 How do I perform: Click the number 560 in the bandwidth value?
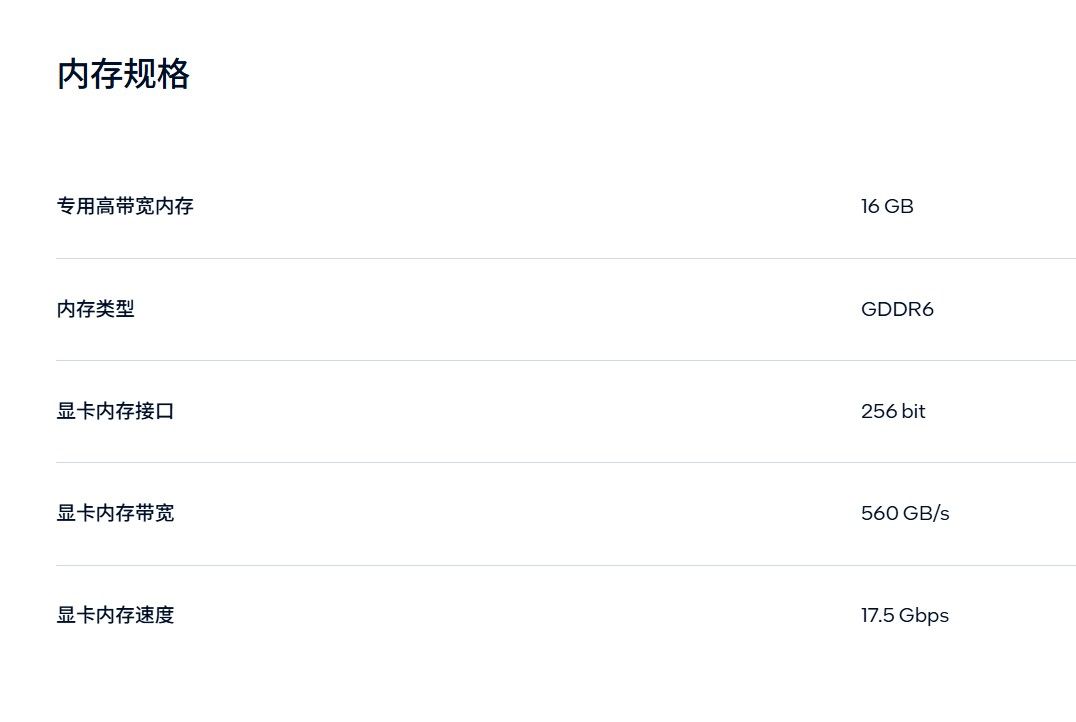pos(880,513)
